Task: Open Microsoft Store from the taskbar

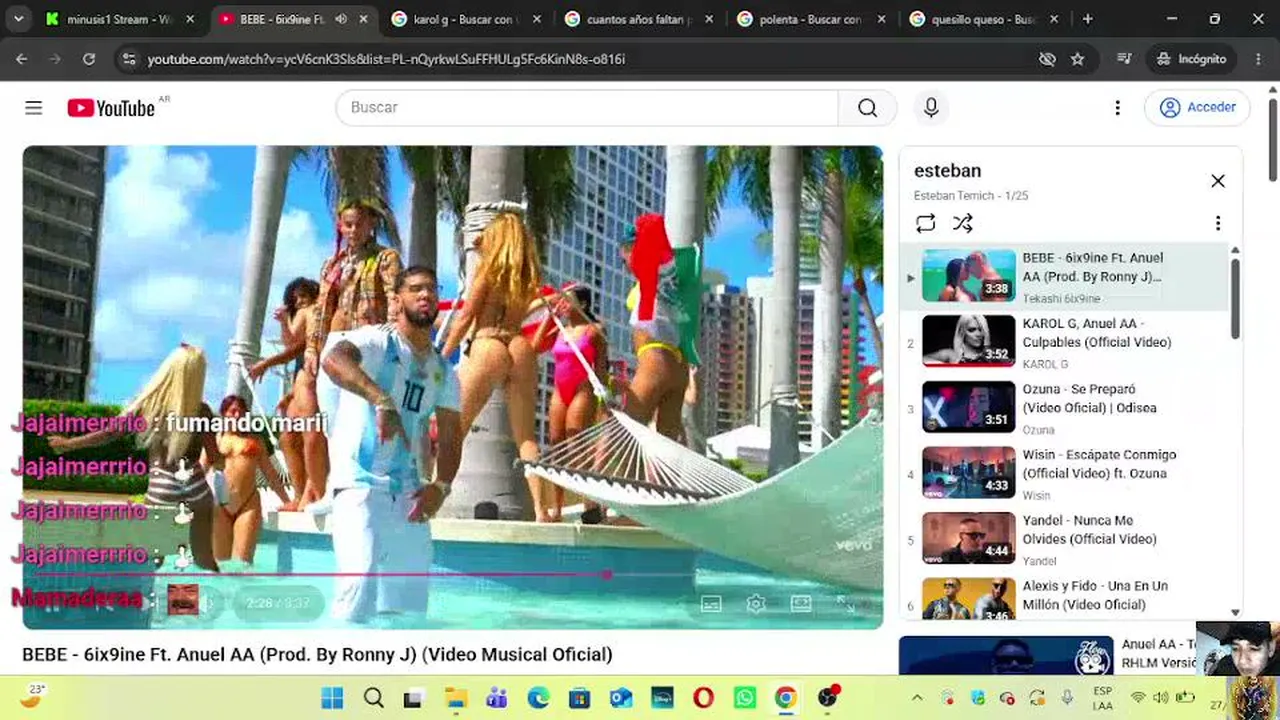Action: point(579,698)
